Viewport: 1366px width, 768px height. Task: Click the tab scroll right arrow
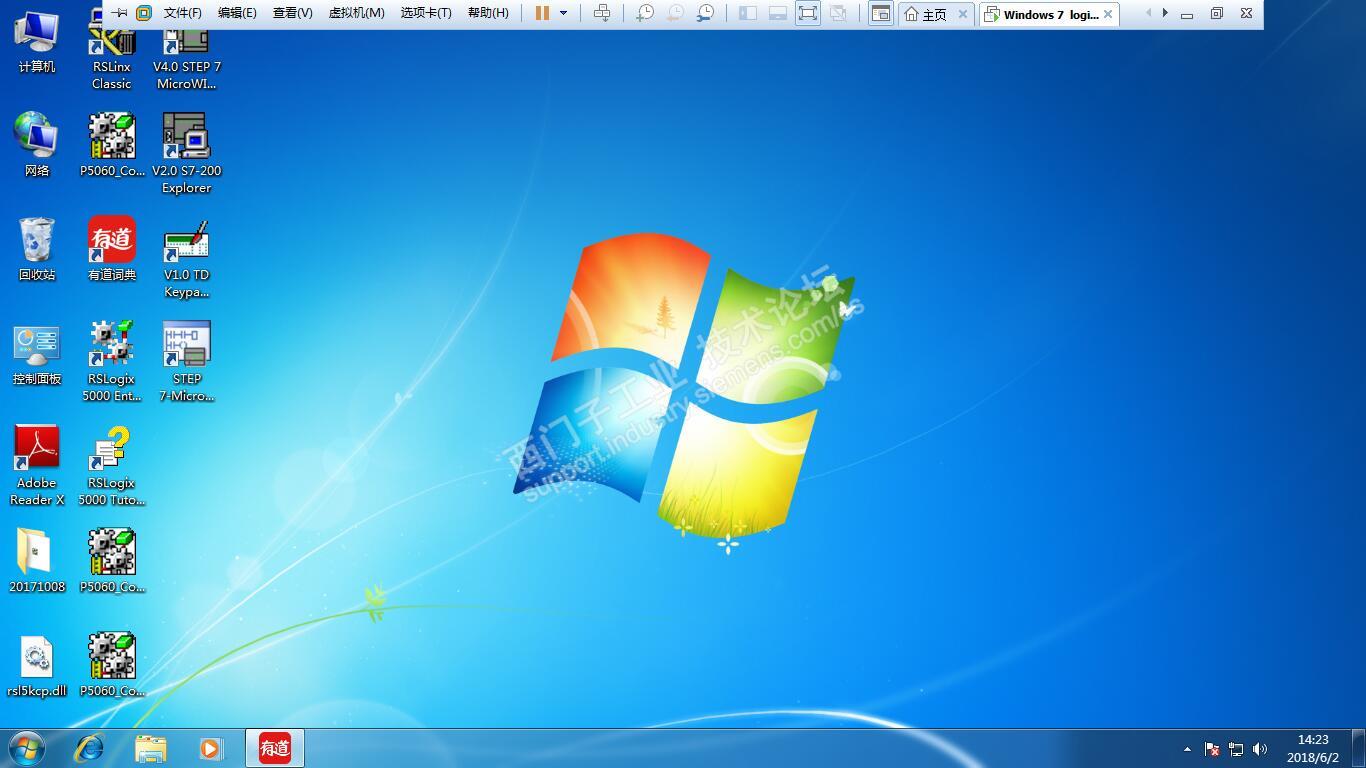(x=1165, y=13)
